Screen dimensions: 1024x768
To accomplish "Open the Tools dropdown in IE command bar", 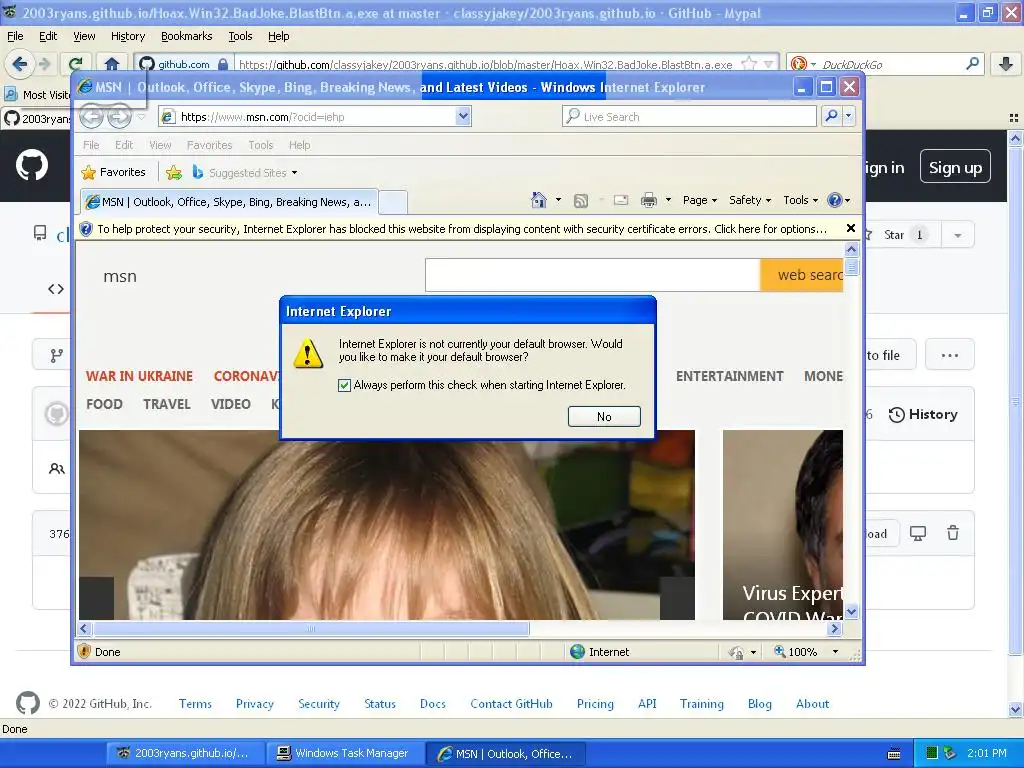I will pyautogui.click(x=801, y=200).
